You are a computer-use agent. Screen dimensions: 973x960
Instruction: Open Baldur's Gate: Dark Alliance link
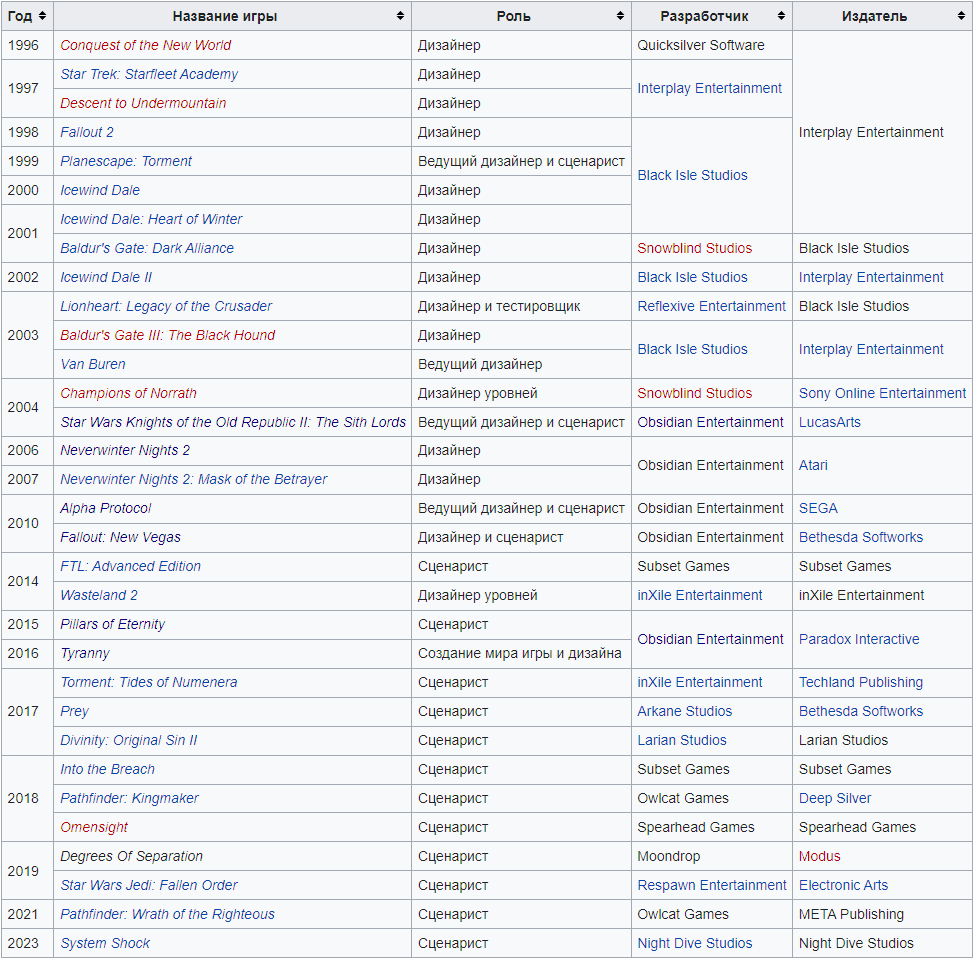tap(147, 248)
